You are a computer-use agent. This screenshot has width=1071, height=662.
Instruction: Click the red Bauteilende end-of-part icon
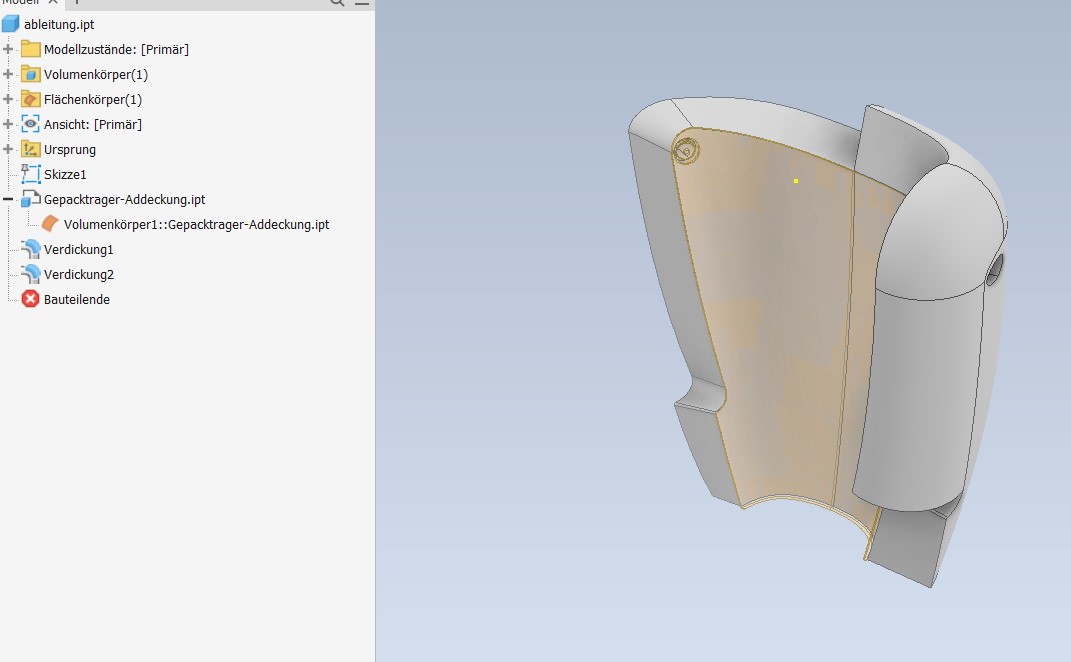tap(31, 299)
